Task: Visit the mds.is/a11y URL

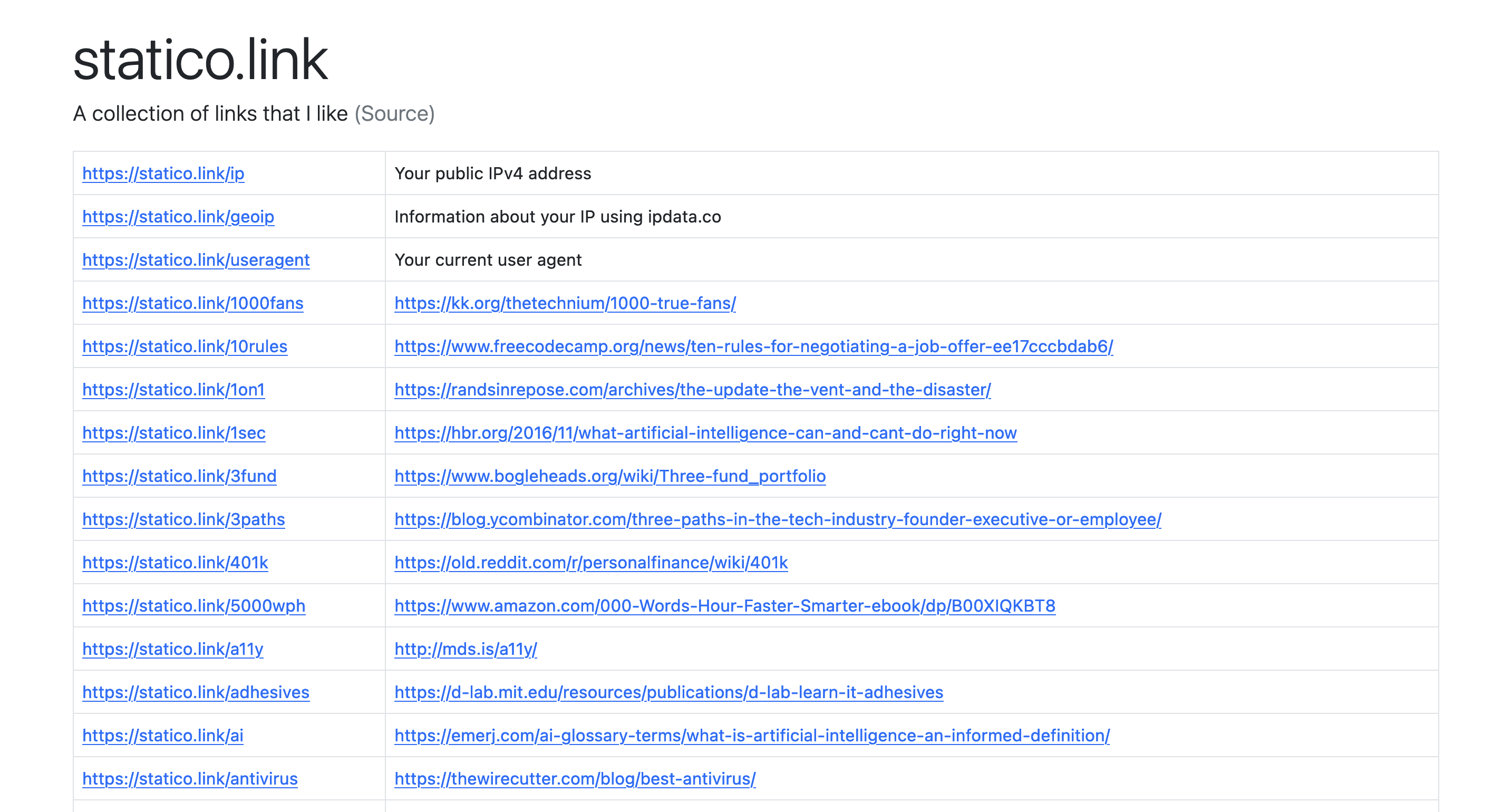Action: [x=466, y=649]
